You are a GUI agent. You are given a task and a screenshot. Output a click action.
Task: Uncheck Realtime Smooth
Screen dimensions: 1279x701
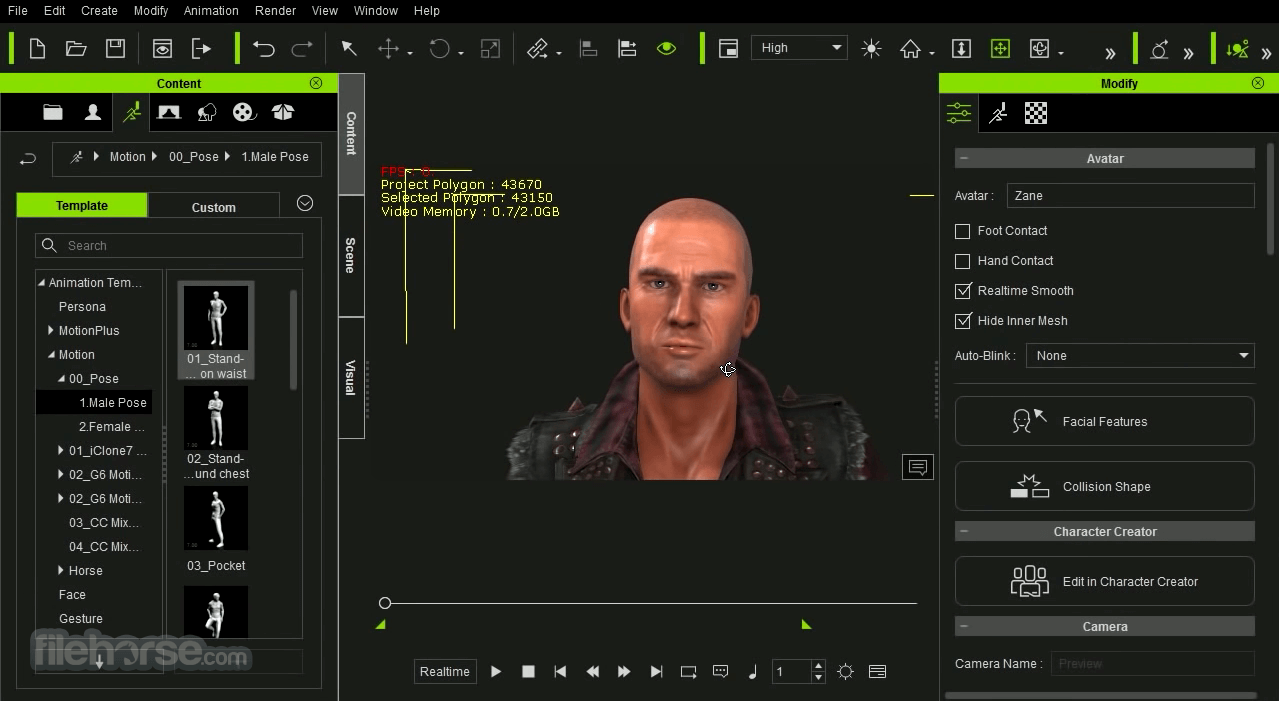click(963, 291)
